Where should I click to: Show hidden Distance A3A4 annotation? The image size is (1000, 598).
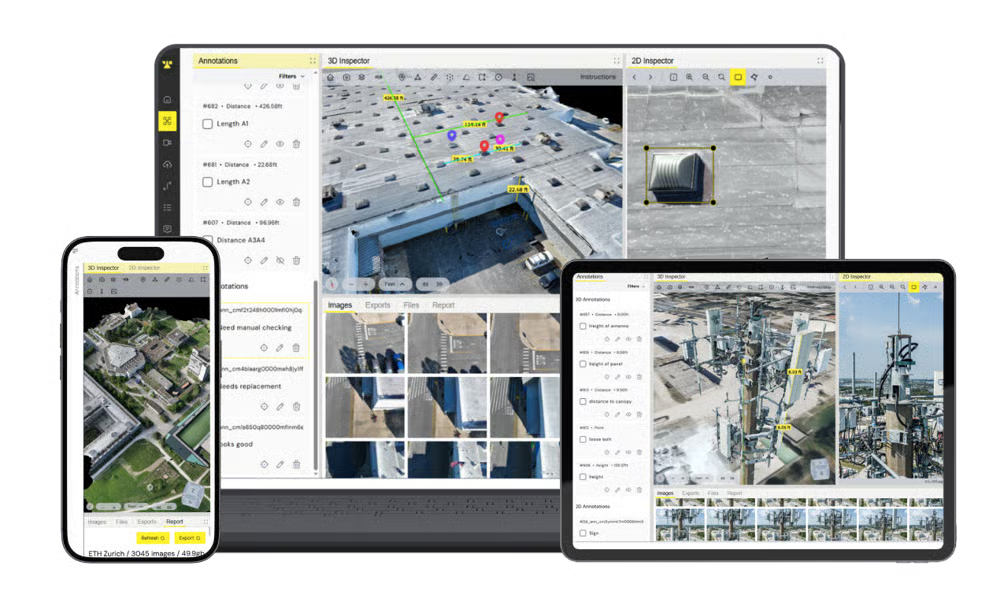coord(280,260)
